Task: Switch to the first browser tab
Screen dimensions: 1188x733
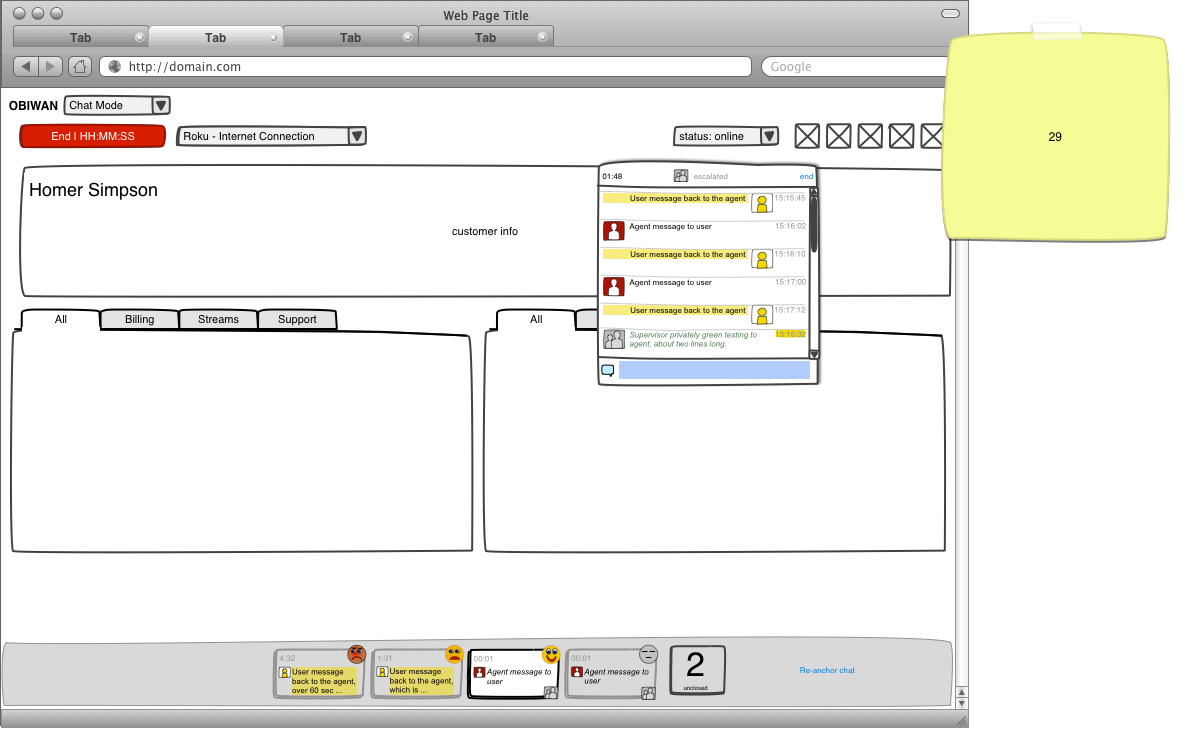Action: [x=80, y=37]
